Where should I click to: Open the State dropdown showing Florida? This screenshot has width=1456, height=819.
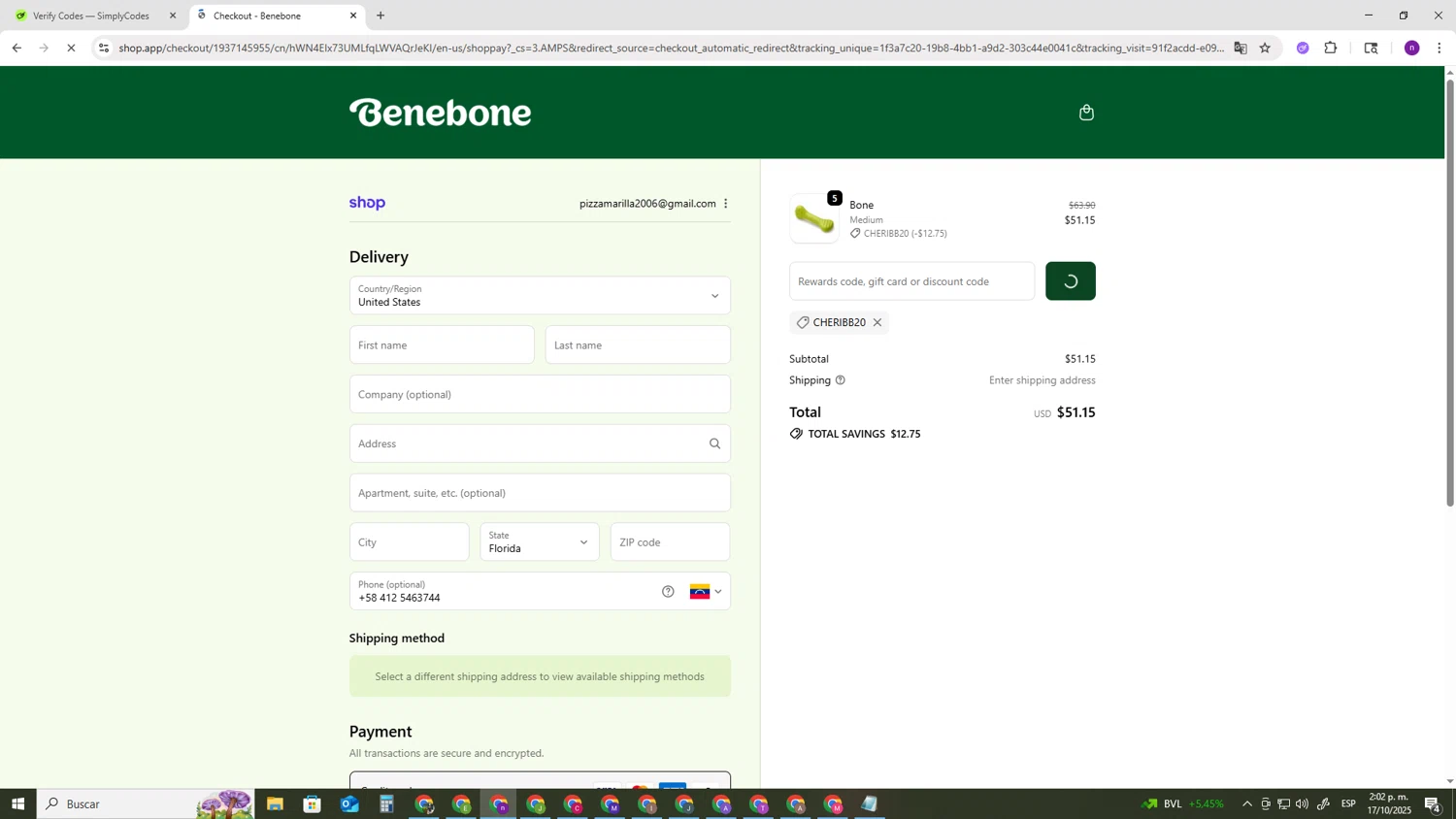(x=540, y=542)
